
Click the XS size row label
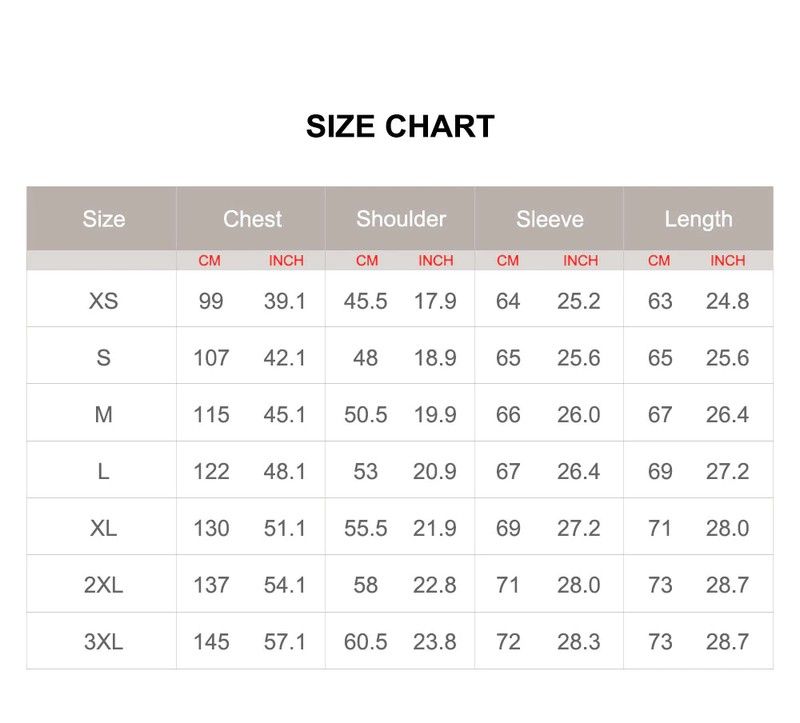coord(104,301)
